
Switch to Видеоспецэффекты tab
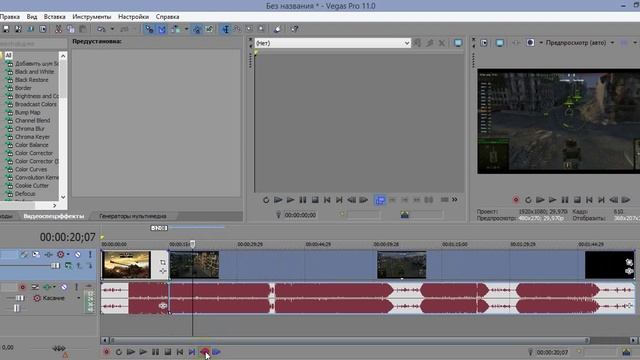coord(53,216)
